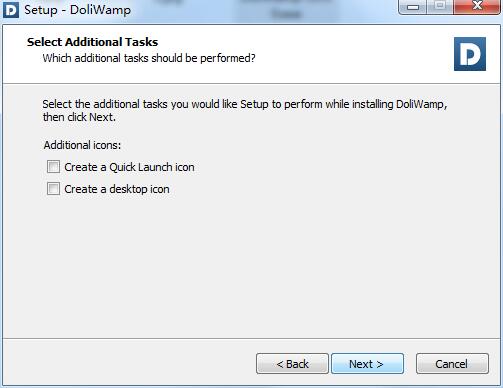Go to the previous step with Back
Screen dimensions: 503x388
point(292,364)
